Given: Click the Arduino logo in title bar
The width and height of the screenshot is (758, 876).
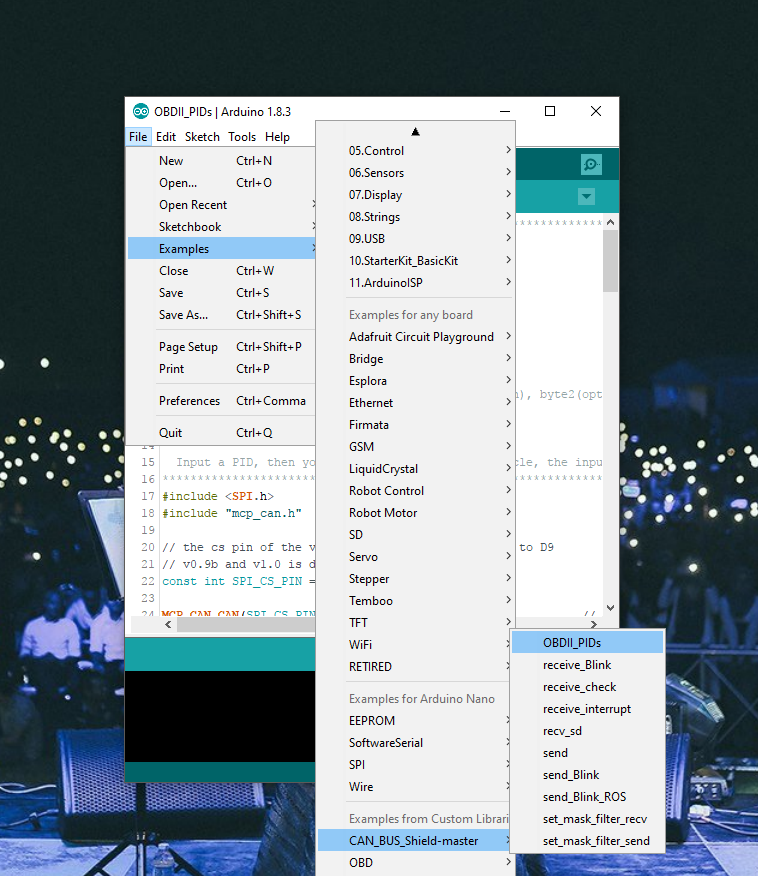Looking at the screenshot, I should pos(141,111).
